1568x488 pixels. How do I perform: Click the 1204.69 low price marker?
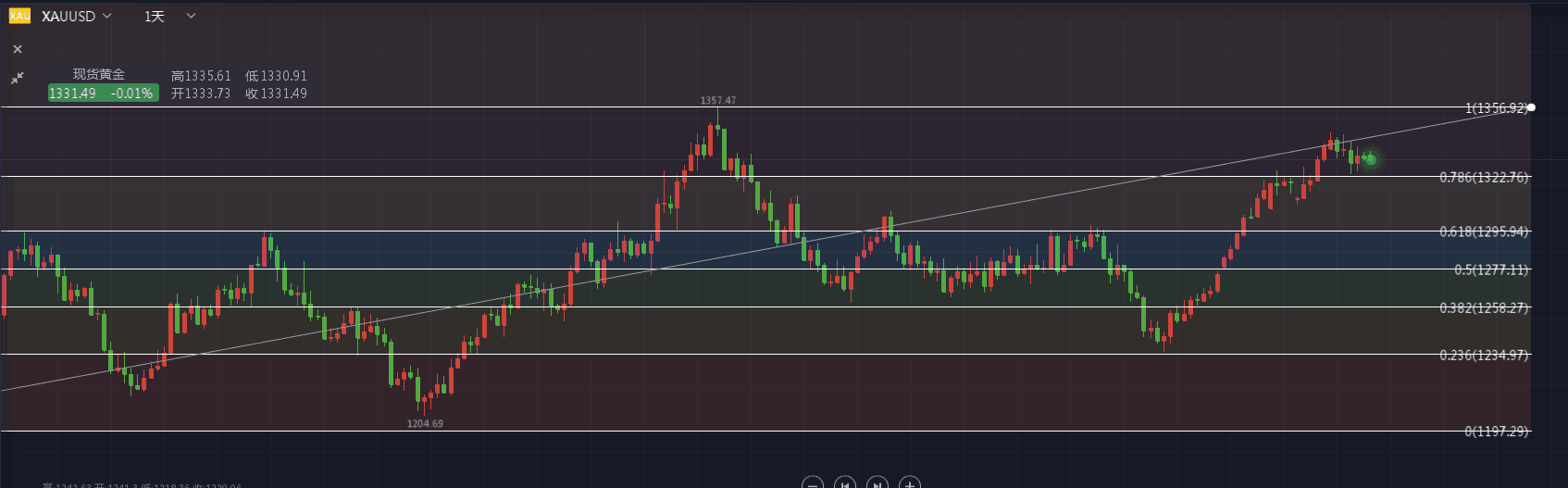coord(425,423)
